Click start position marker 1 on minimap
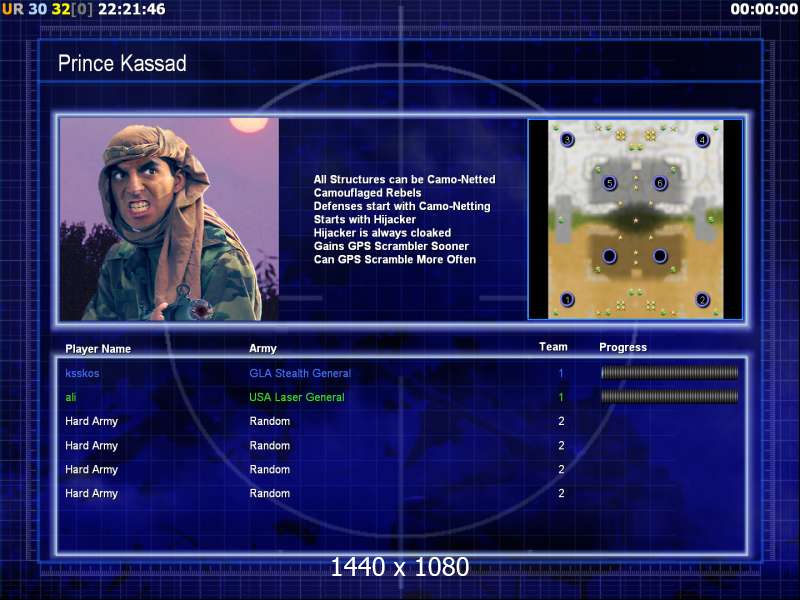The height and width of the screenshot is (600, 800). 567,299
